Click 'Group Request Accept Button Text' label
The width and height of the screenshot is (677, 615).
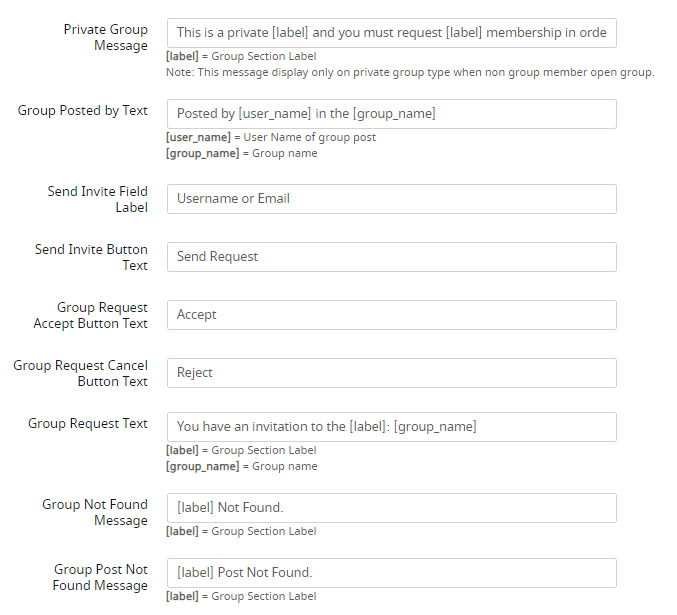point(90,315)
